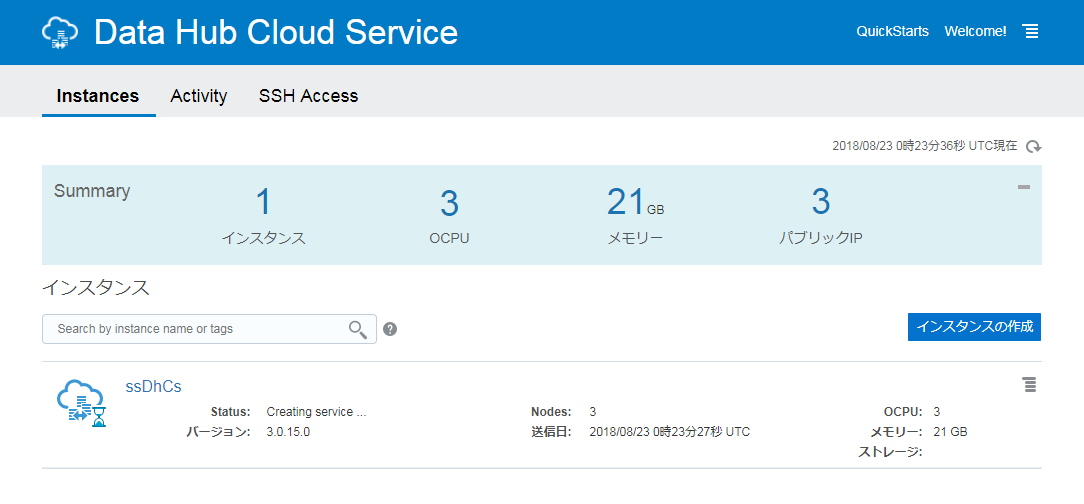Open the header hamburger menu icon
1084x504 pixels.
click(1031, 31)
